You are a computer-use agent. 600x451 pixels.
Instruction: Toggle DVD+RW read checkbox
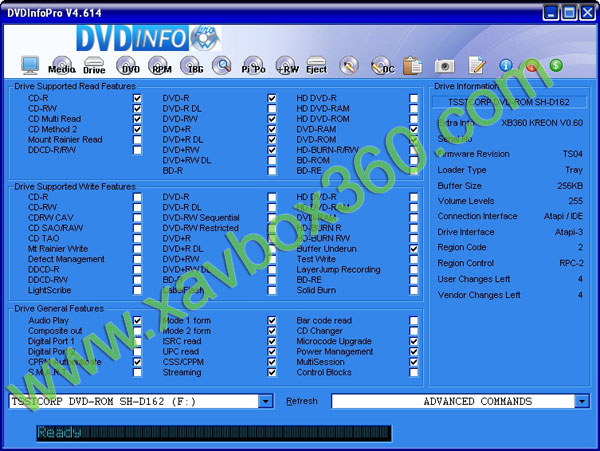pos(272,150)
